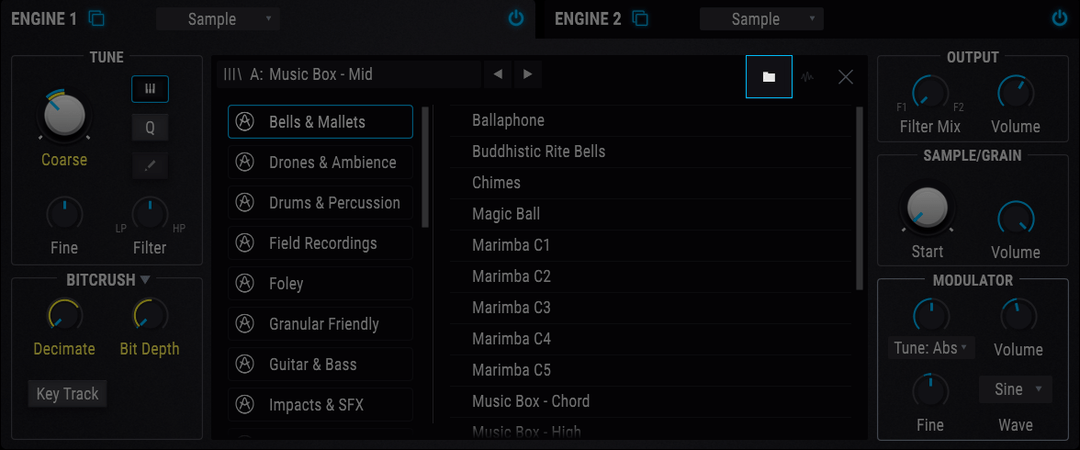This screenshot has height=450, width=1080.
Task: Toggle Engine 2 power button
Action: coord(1059,19)
